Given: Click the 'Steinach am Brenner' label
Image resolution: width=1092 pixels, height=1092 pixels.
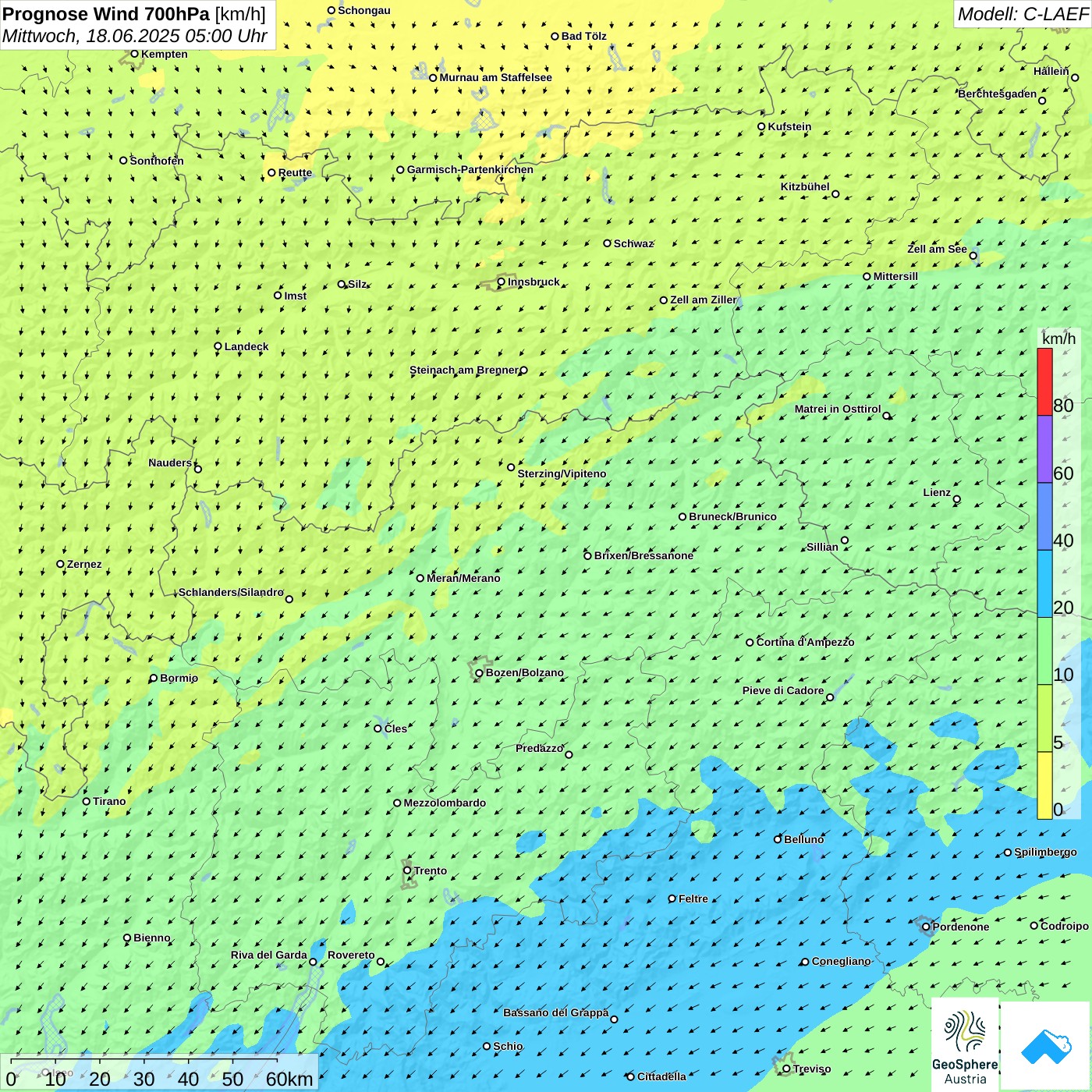Looking at the screenshot, I should [x=464, y=370].
